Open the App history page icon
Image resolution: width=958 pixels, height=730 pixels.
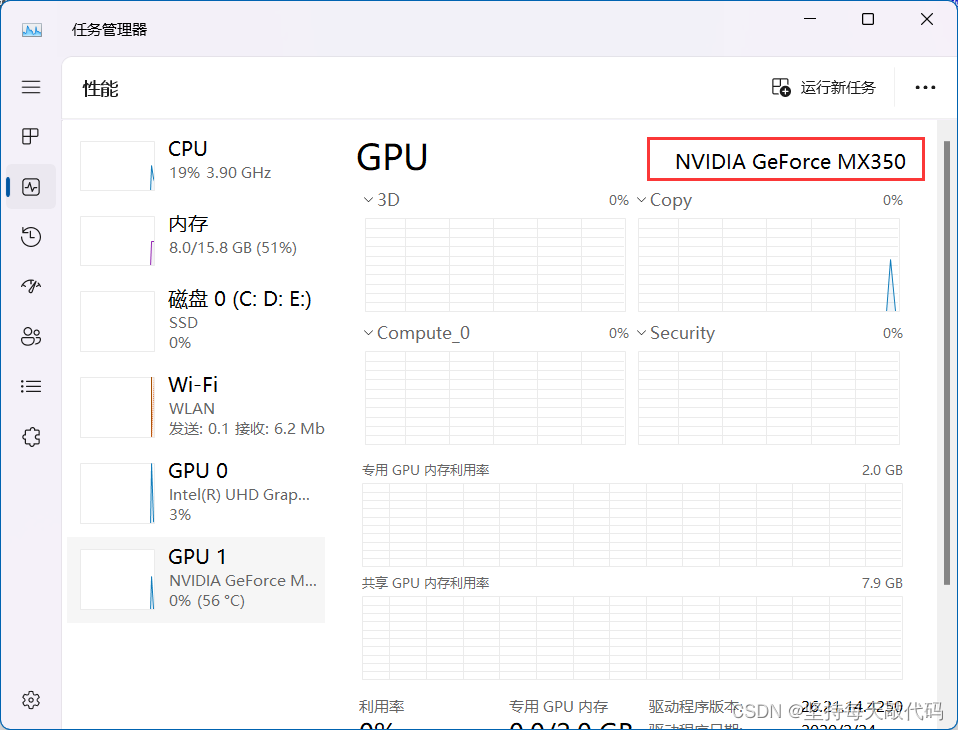coord(31,236)
